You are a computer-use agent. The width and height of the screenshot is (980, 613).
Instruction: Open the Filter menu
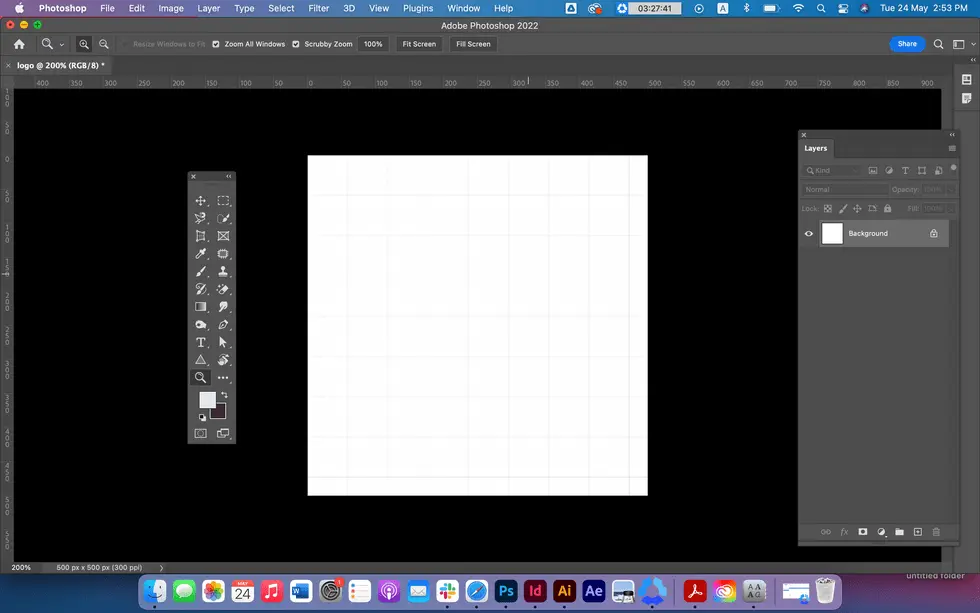(318, 8)
